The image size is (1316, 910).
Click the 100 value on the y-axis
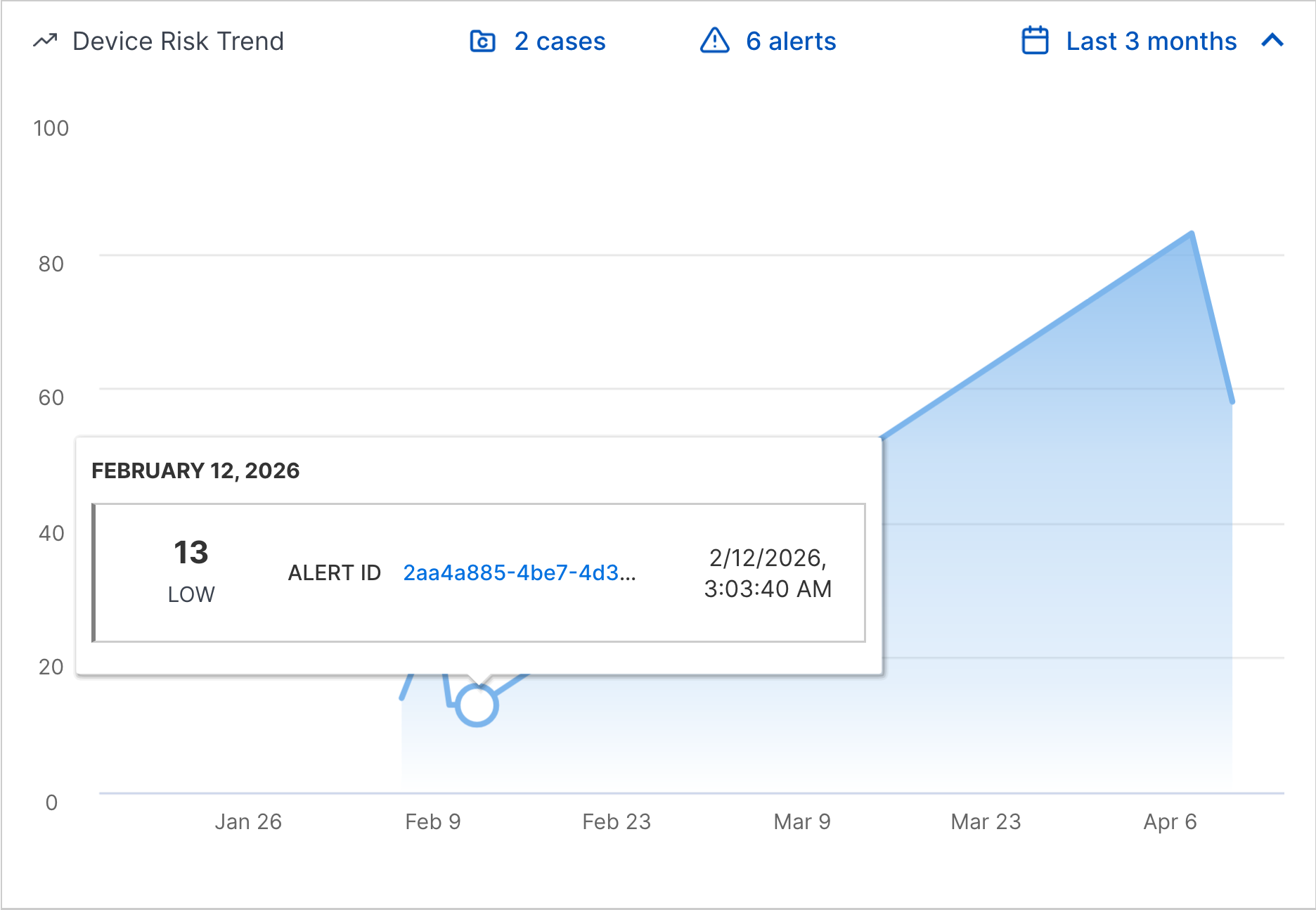point(51,128)
